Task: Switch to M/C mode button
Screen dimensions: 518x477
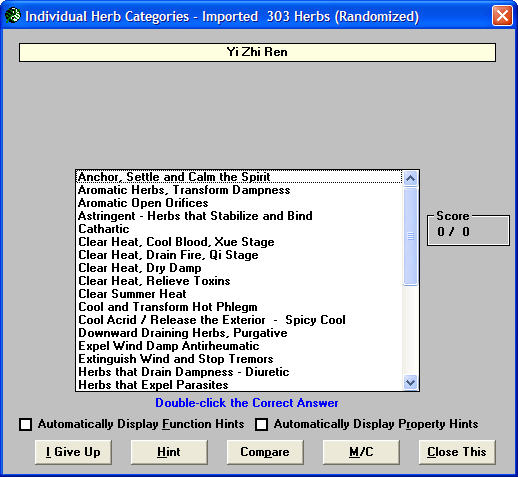Action: pyautogui.click(x=361, y=452)
